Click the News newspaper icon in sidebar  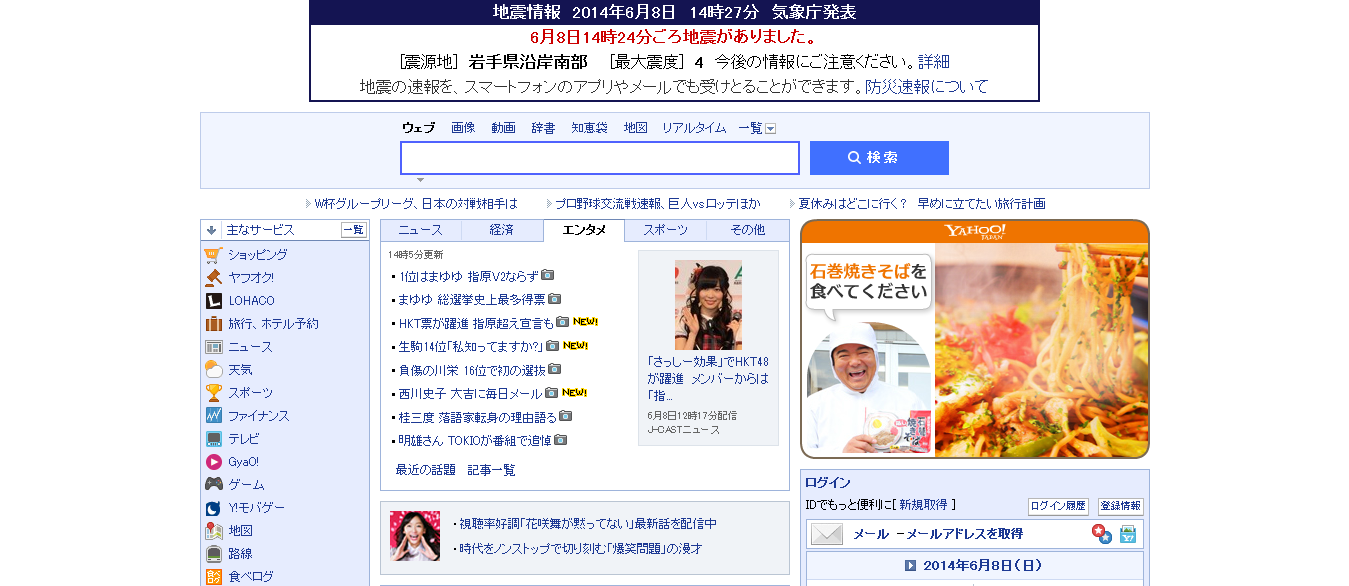(213, 347)
